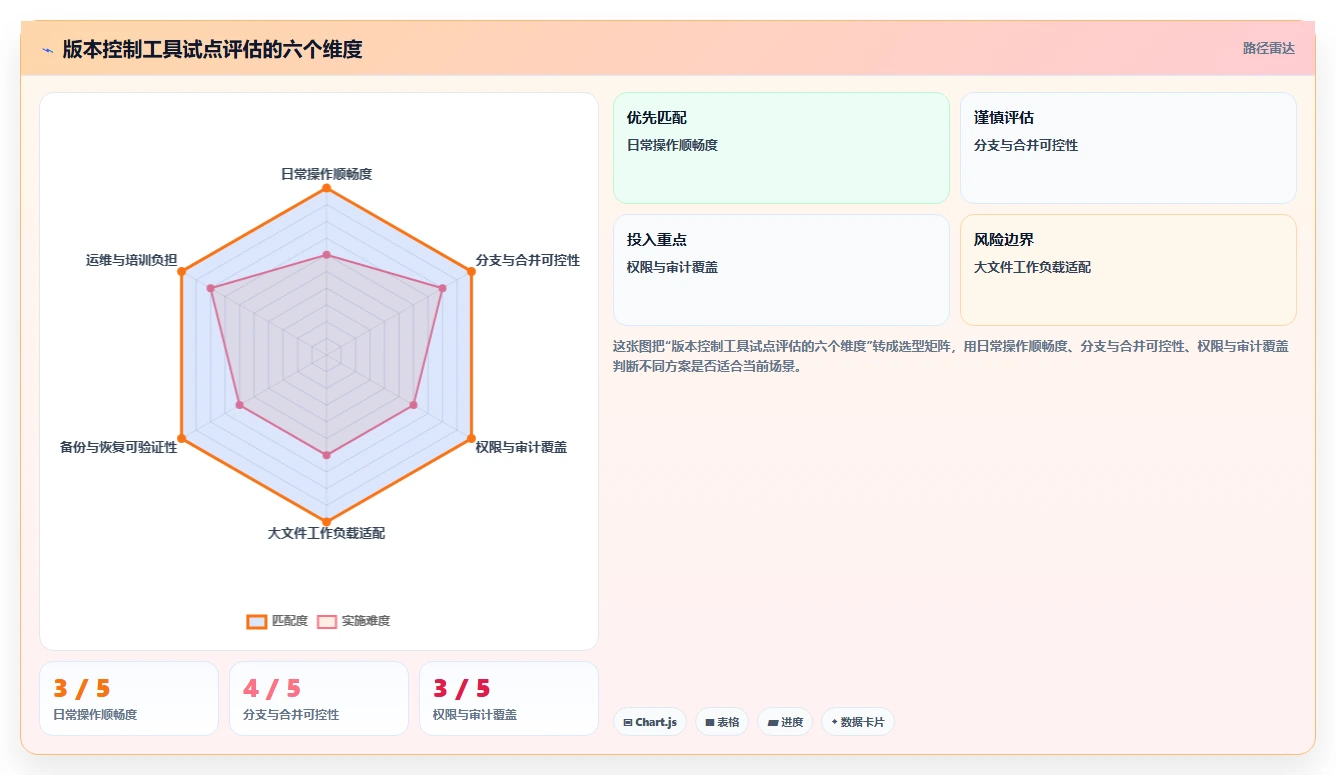Click the 3 / 5 日常操作顺畅度 score card

tap(129, 698)
